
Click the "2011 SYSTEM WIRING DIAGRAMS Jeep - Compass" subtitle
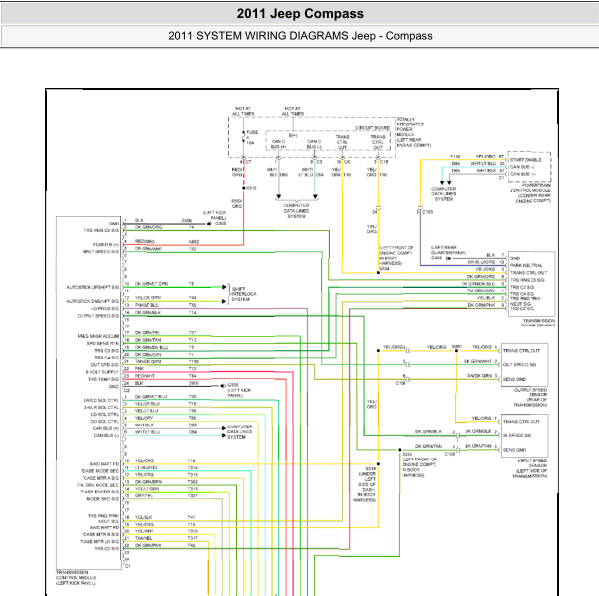click(300, 36)
